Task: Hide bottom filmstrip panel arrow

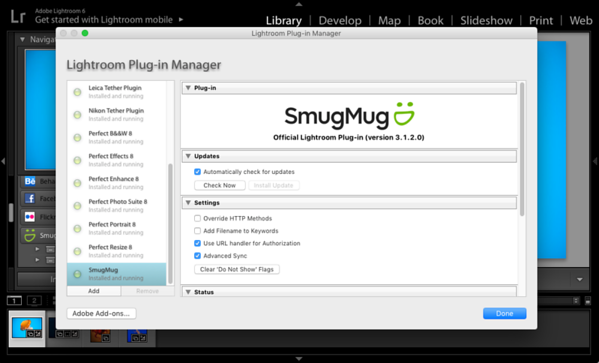Action: coord(299,359)
